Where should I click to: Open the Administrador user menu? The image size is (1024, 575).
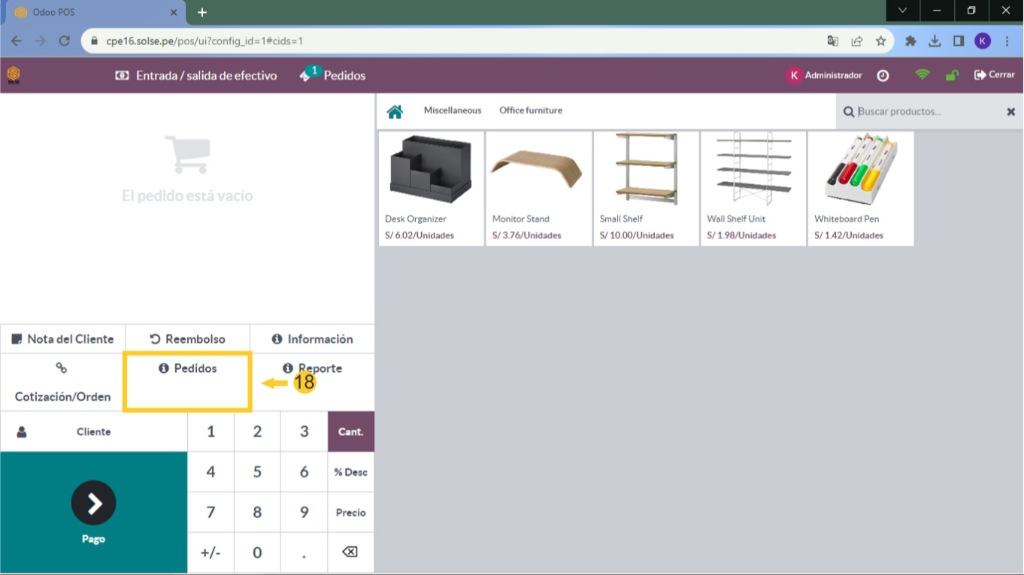[824, 75]
